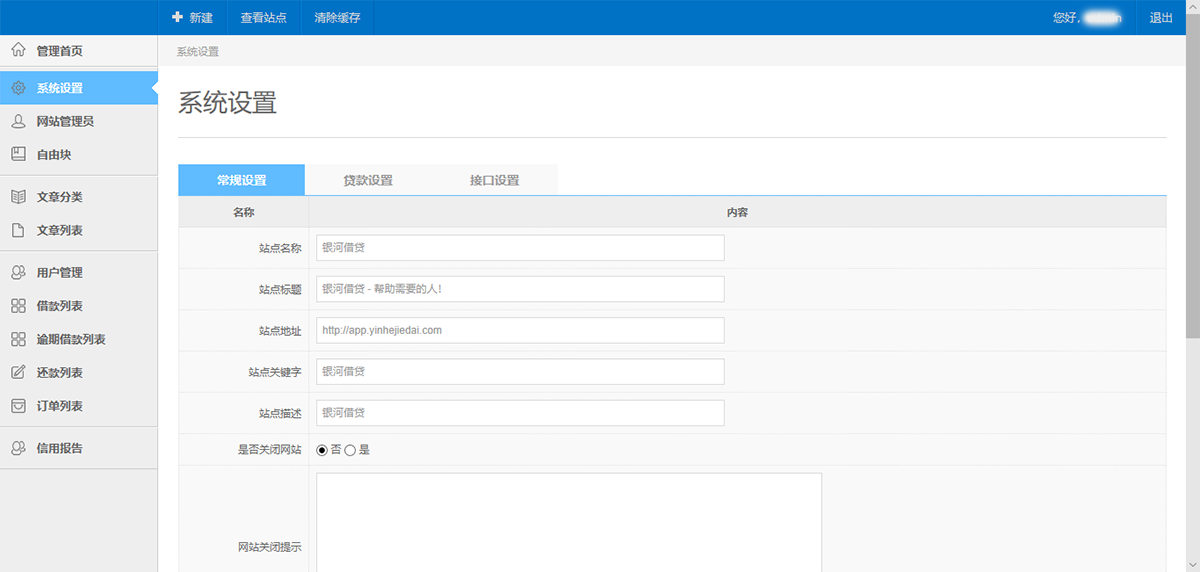The width and height of the screenshot is (1200, 572).
Task: Open 还款列表 in the sidebar
Action: 79,372
